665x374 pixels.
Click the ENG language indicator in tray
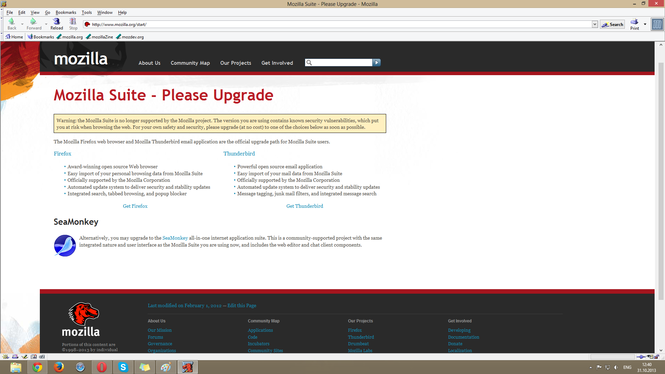point(627,368)
